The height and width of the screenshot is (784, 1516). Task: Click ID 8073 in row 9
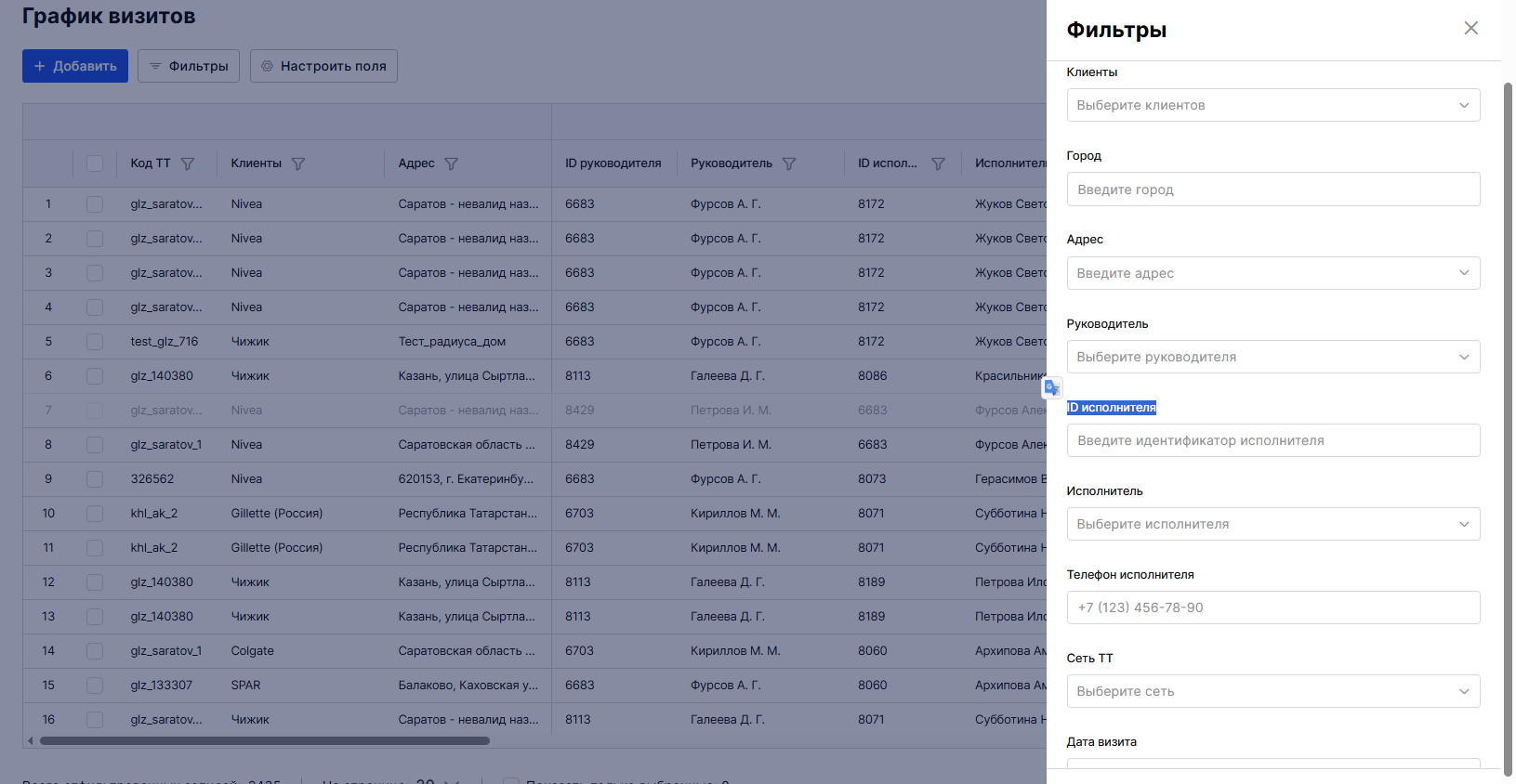tap(872, 479)
